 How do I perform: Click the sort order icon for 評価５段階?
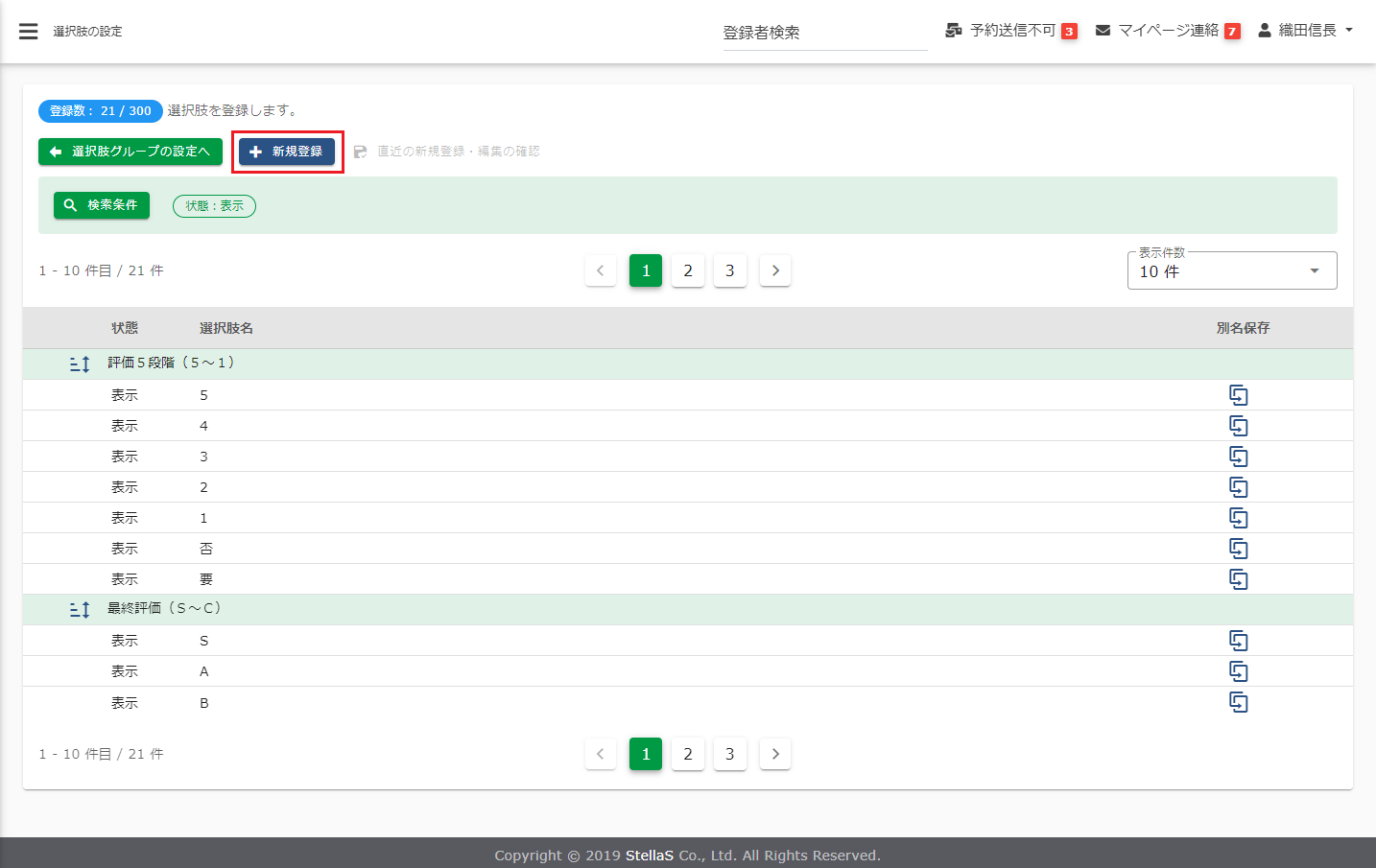coord(80,364)
